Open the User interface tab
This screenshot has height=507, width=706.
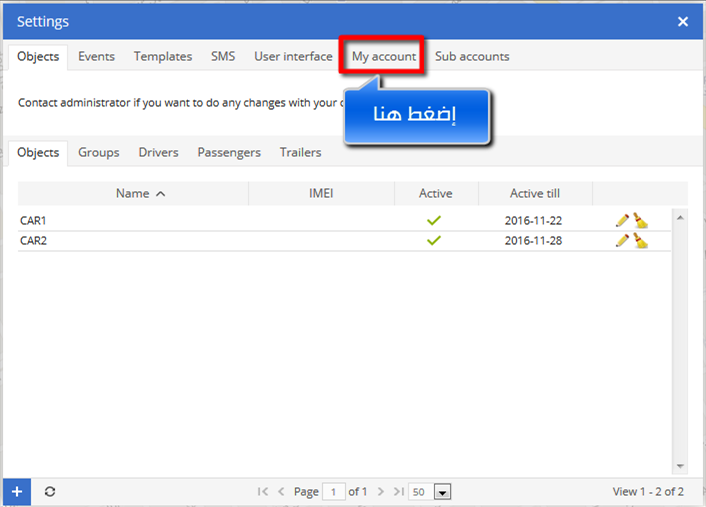click(x=293, y=57)
